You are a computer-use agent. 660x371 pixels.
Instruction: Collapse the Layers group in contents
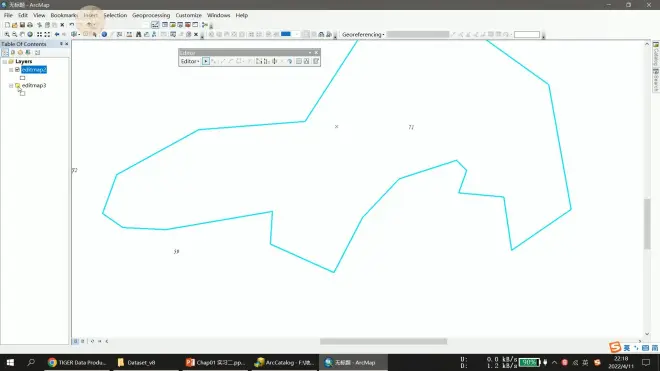(5, 61)
